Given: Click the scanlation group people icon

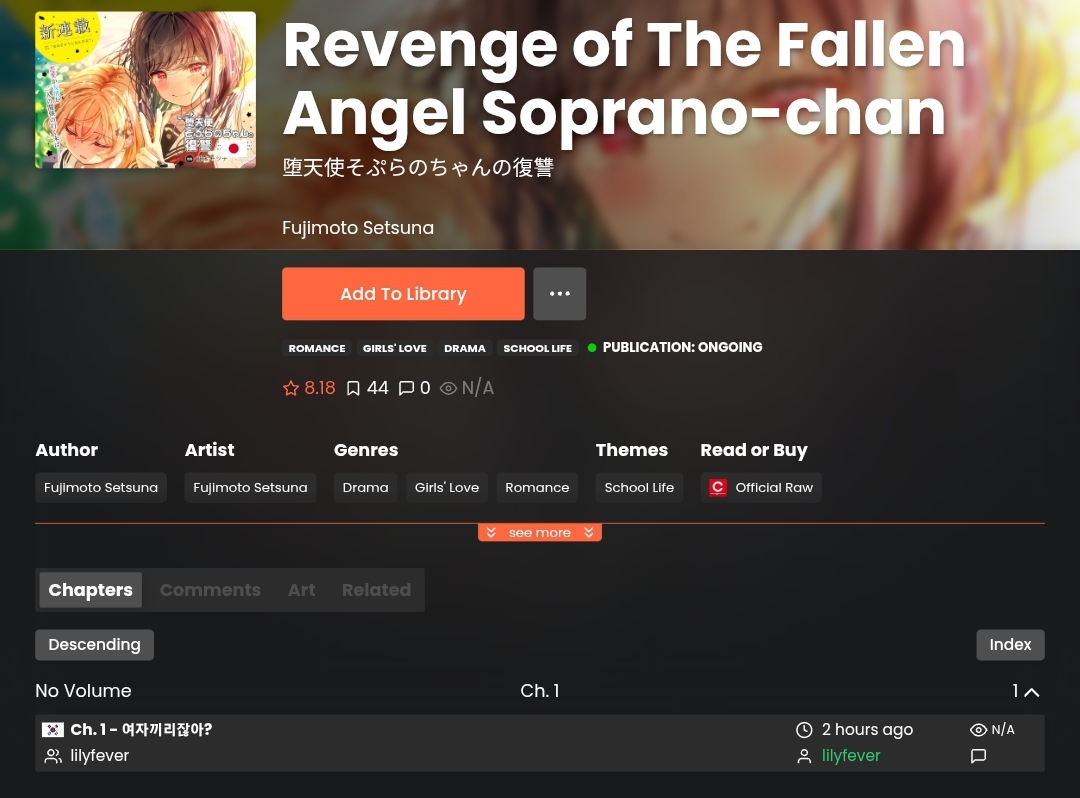Looking at the screenshot, I should (52, 756).
